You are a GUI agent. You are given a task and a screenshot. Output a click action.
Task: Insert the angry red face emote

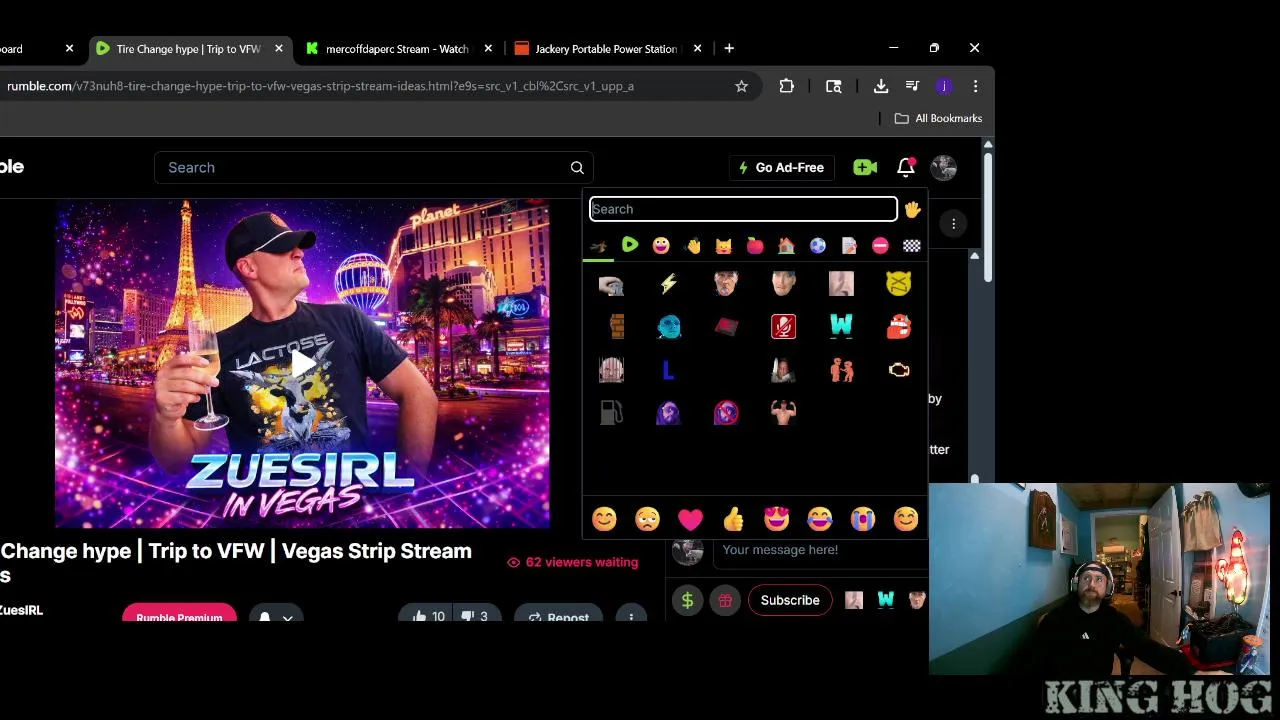coord(898,326)
